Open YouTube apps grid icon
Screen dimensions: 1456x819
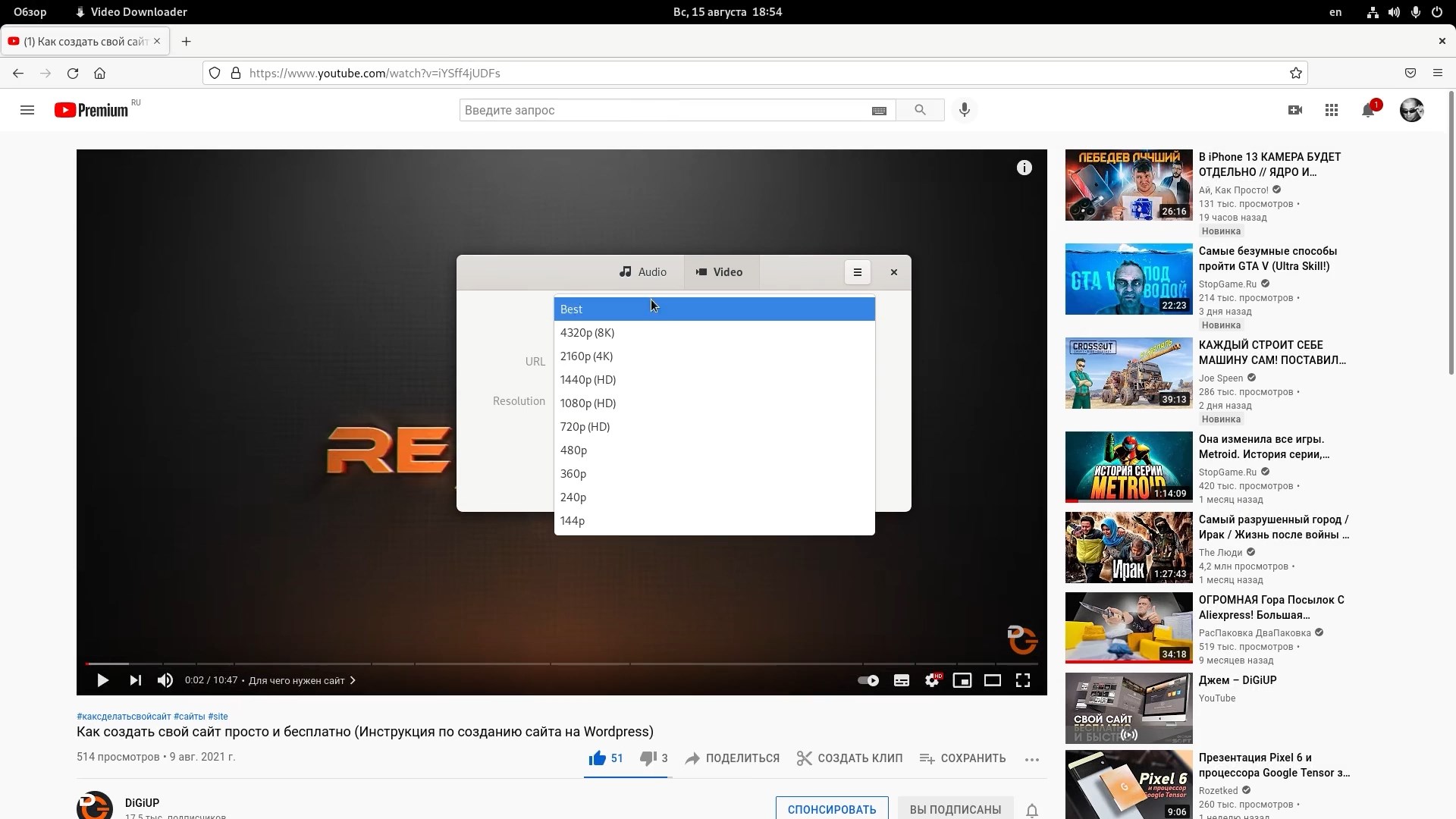click(x=1332, y=111)
